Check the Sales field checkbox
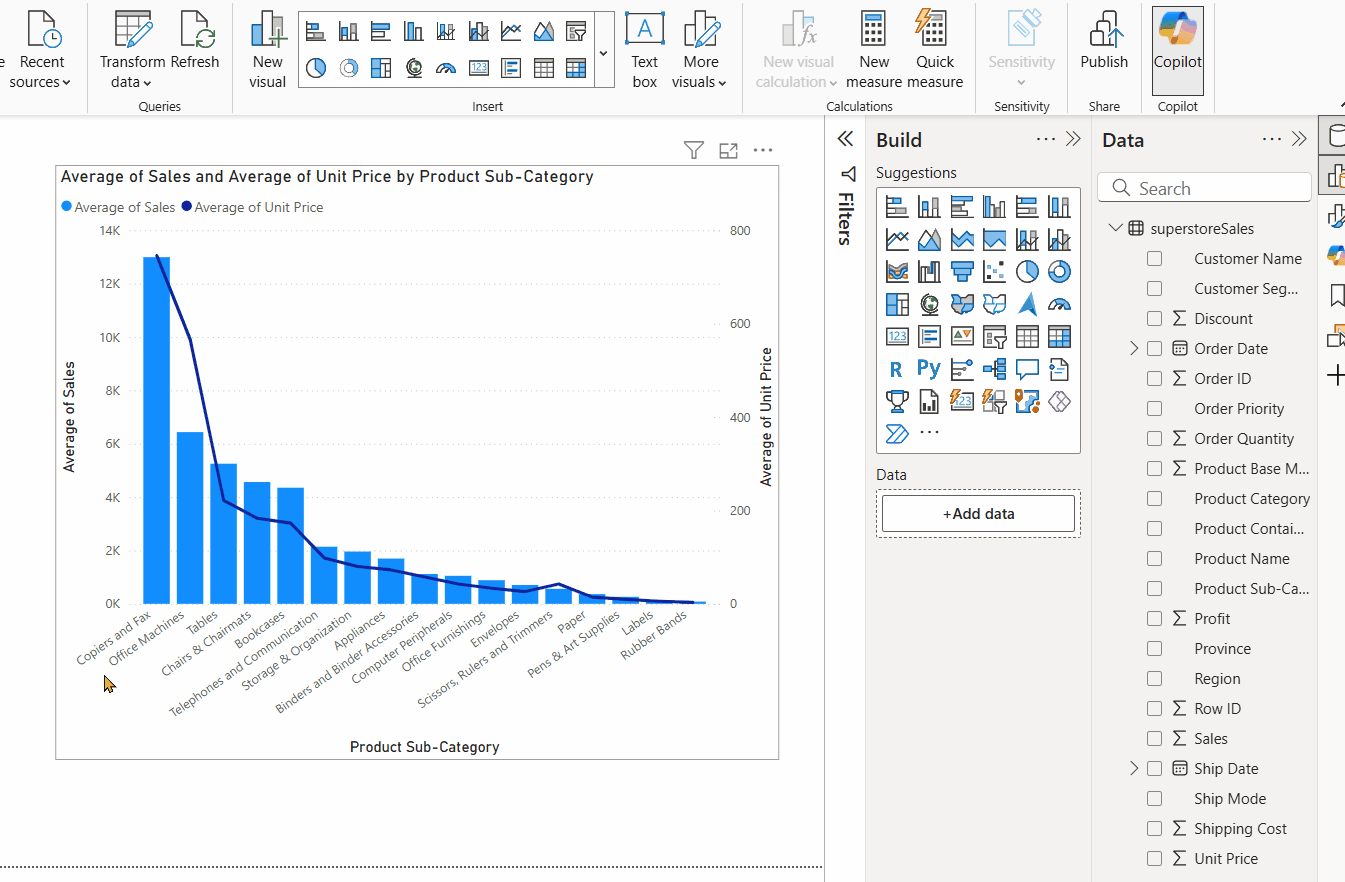The height and width of the screenshot is (882, 1345). (1154, 738)
